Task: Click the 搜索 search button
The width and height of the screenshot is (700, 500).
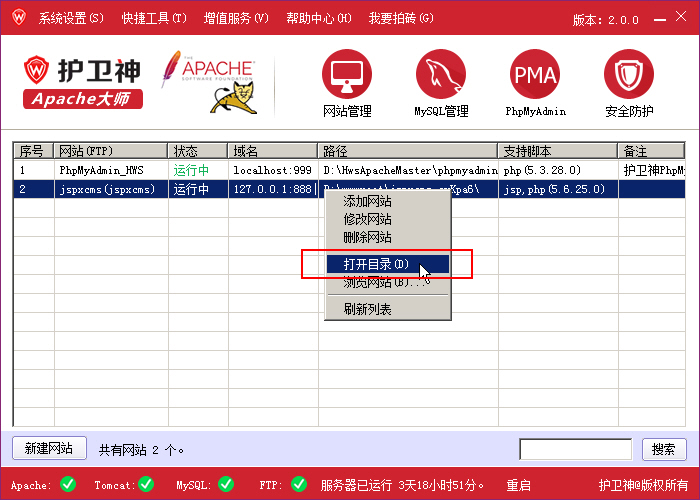Action: pyautogui.click(x=664, y=449)
